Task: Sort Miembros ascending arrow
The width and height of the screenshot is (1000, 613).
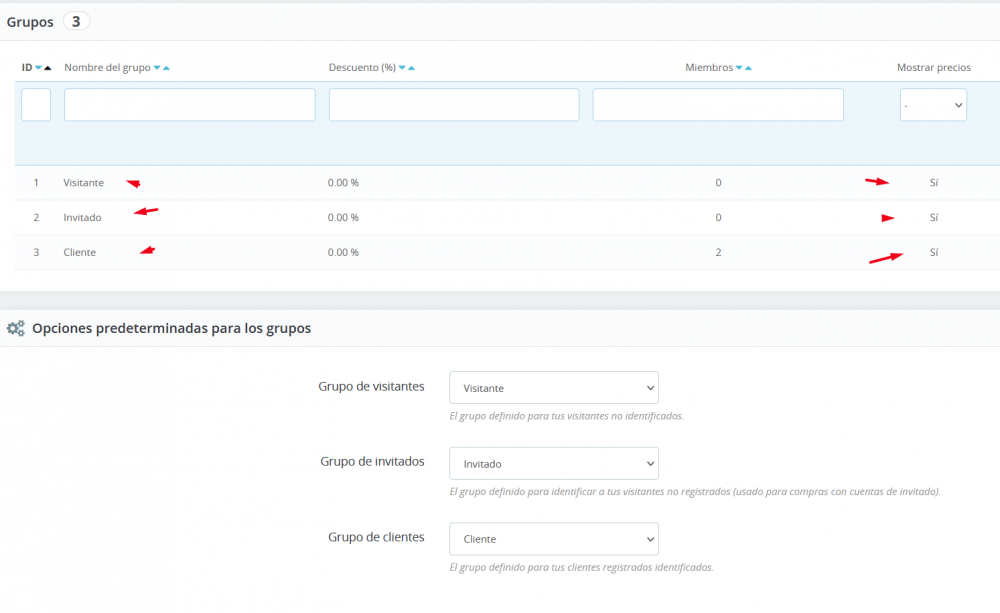Action: (748, 68)
